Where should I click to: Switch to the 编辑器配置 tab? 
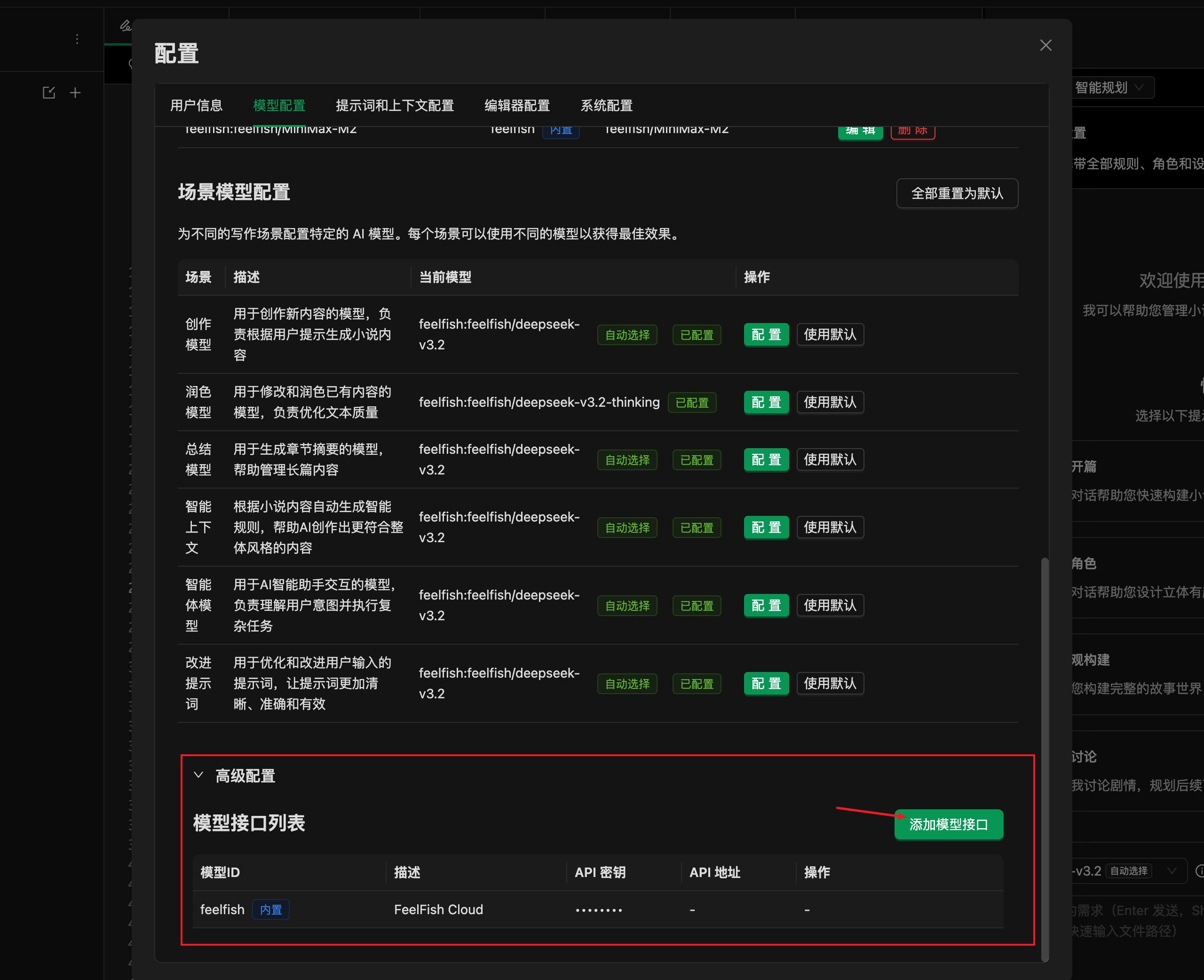[x=516, y=105]
